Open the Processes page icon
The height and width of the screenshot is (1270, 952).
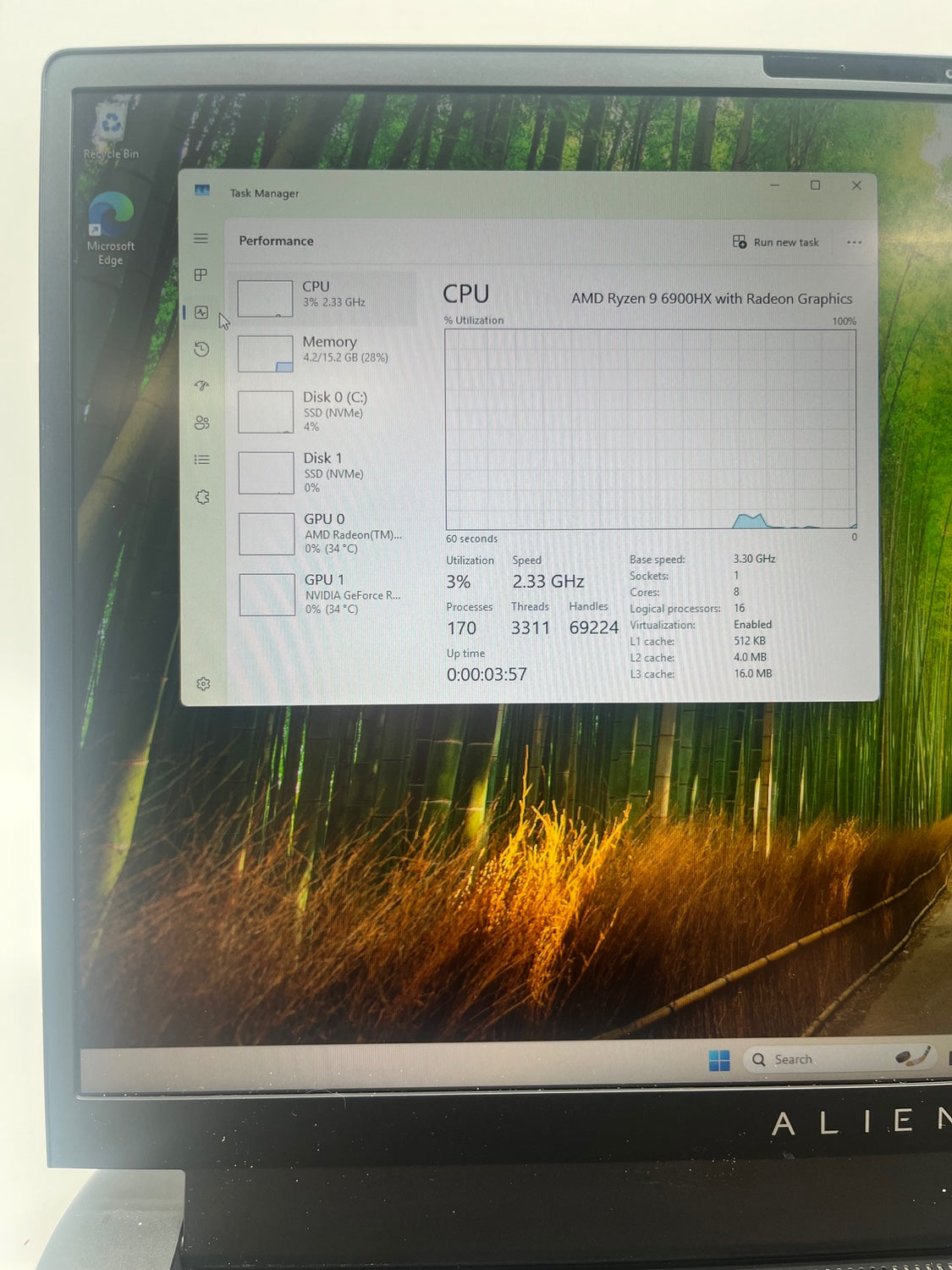(201, 275)
